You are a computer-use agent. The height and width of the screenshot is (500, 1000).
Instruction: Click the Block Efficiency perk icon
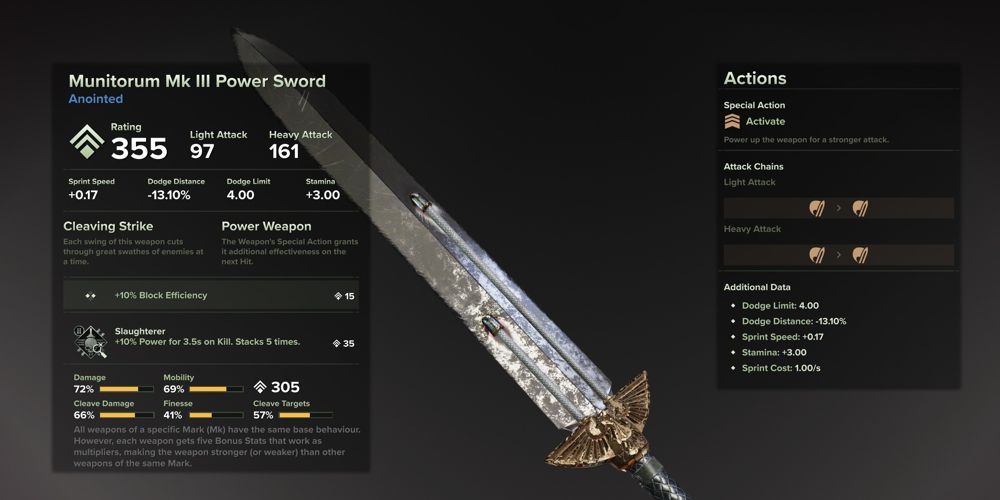90,295
